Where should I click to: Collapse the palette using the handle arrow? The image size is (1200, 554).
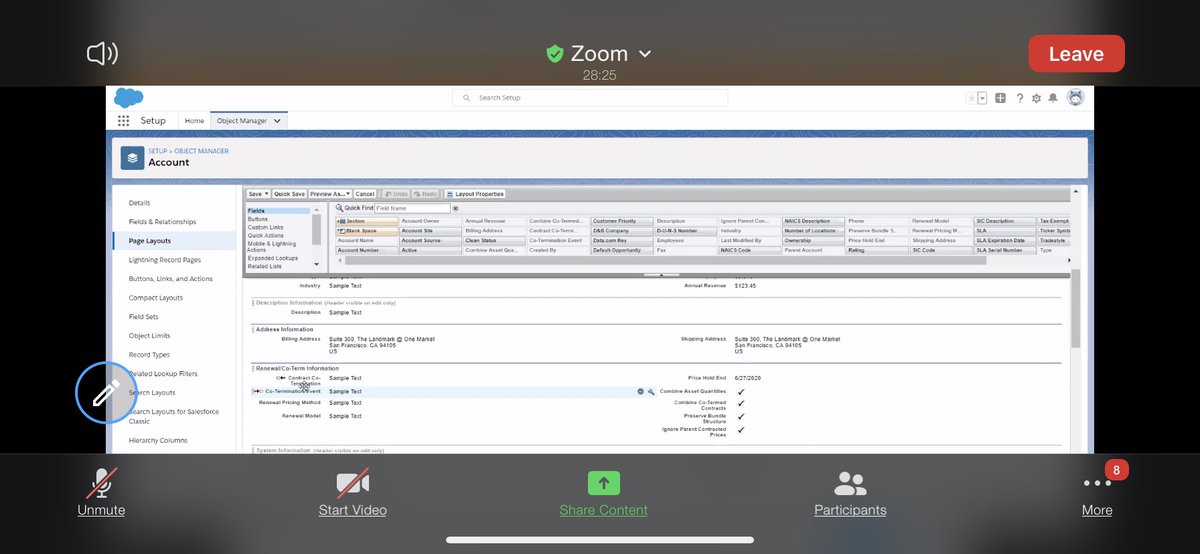661,274
